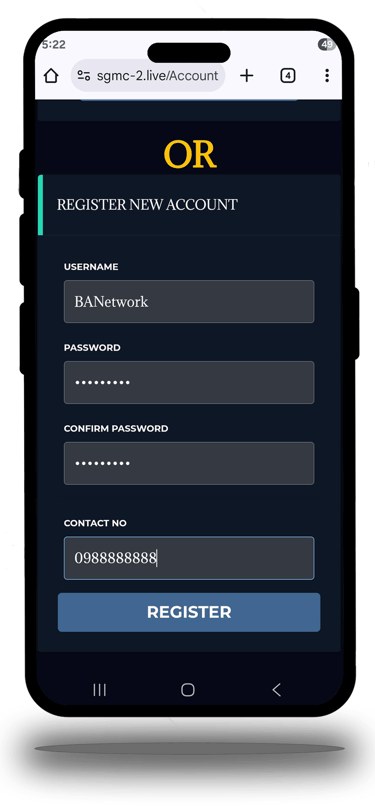Tap the browser home icon
Viewport: 375px width, 812px height.
coord(51,76)
